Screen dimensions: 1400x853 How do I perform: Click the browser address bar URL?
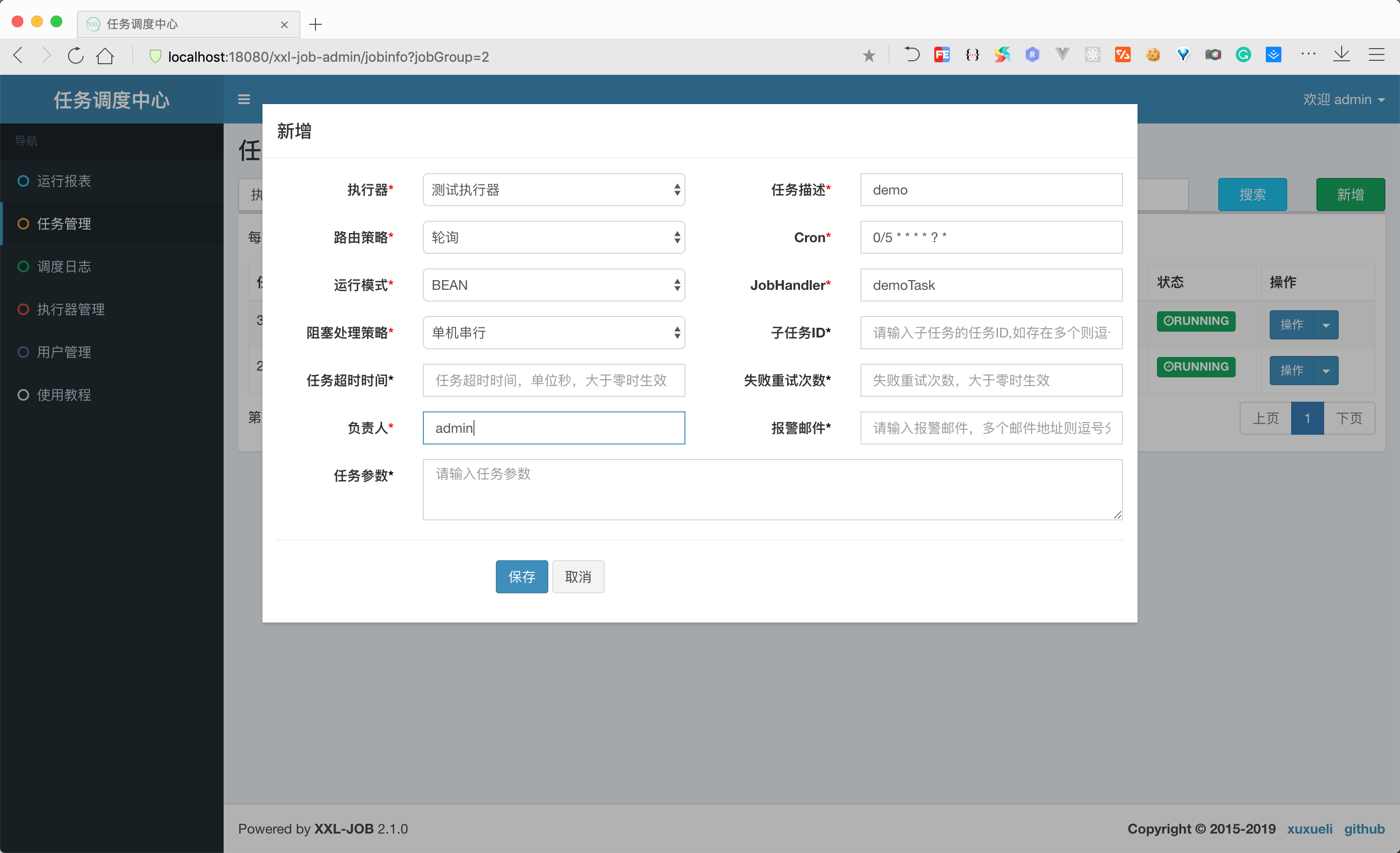pos(329,56)
